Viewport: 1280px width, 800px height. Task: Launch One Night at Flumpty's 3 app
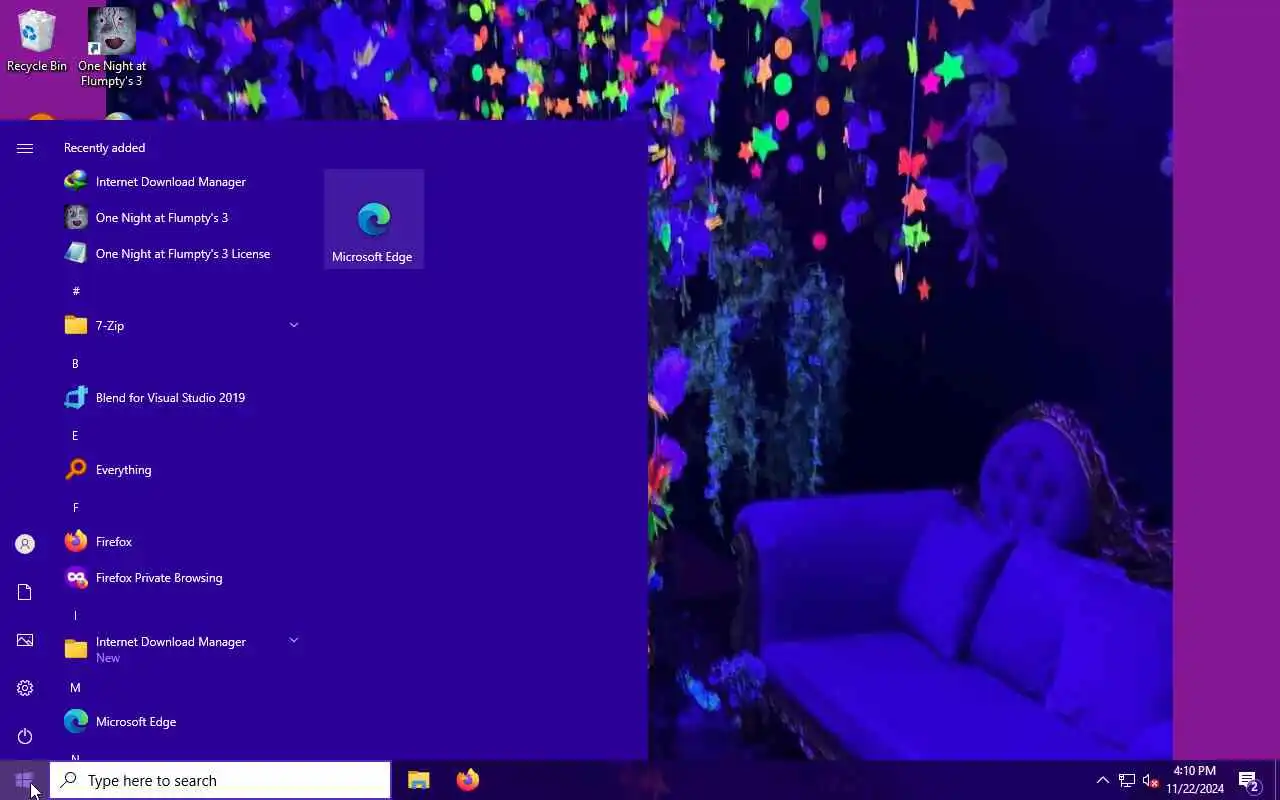pyautogui.click(x=182, y=218)
